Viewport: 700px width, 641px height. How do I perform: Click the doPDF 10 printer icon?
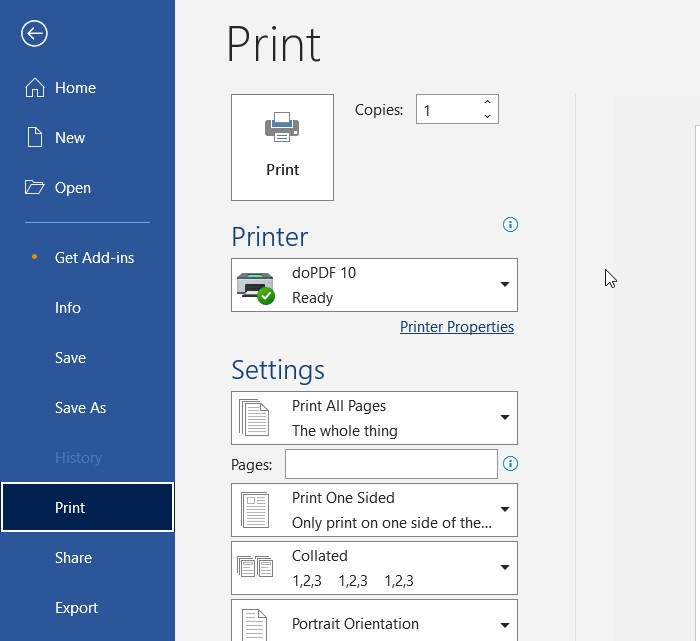tap(255, 288)
